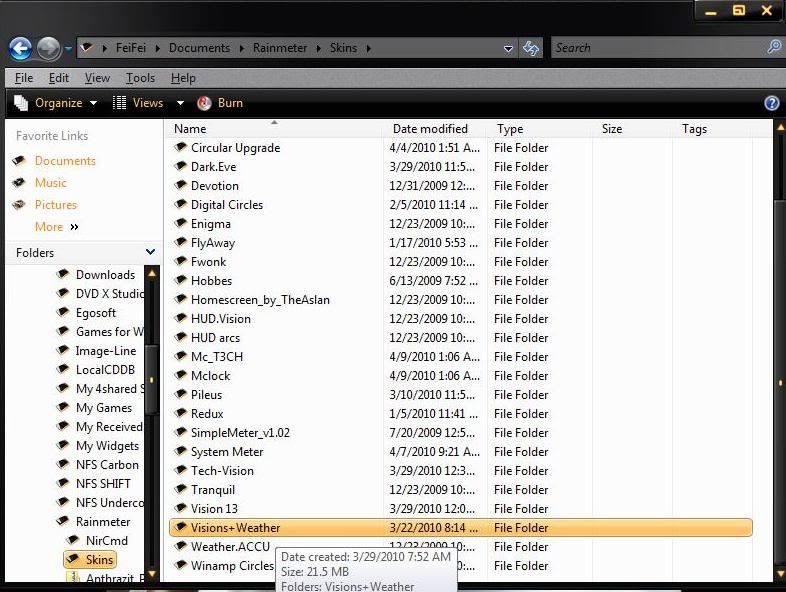Viewport: 786px width, 592px height.
Task: Click the Forward navigation arrow button
Action: [48, 48]
